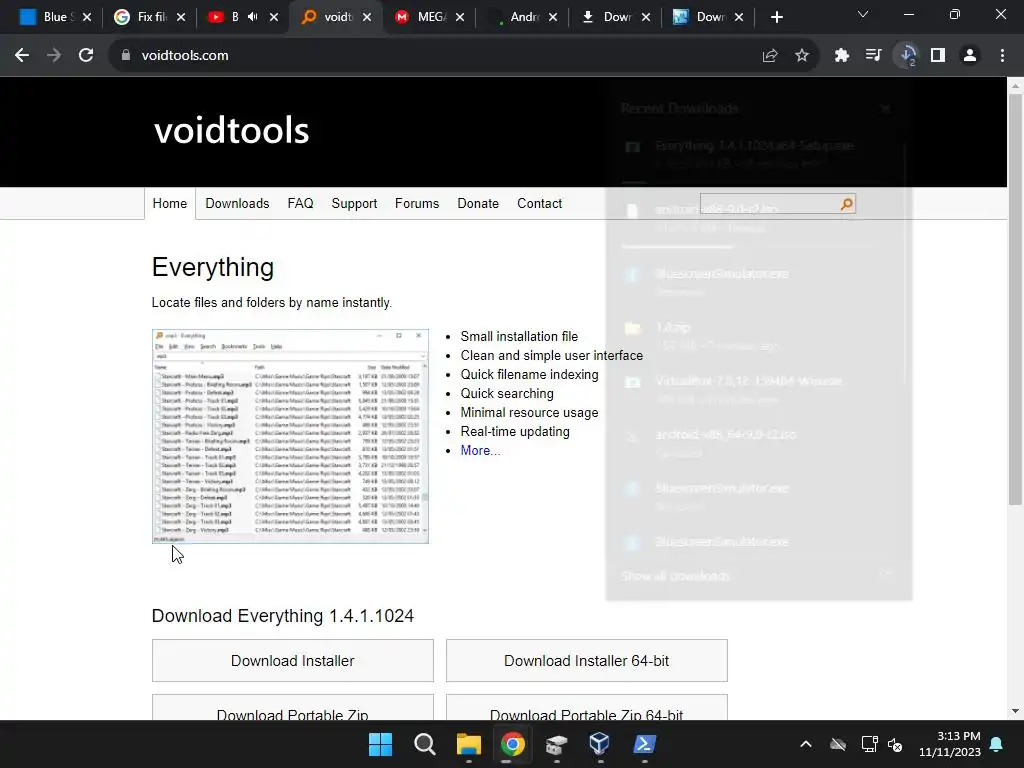The height and width of the screenshot is (768, 1024).
Task: Expand the tab search chevron
Action: click(x=863, y=14)
